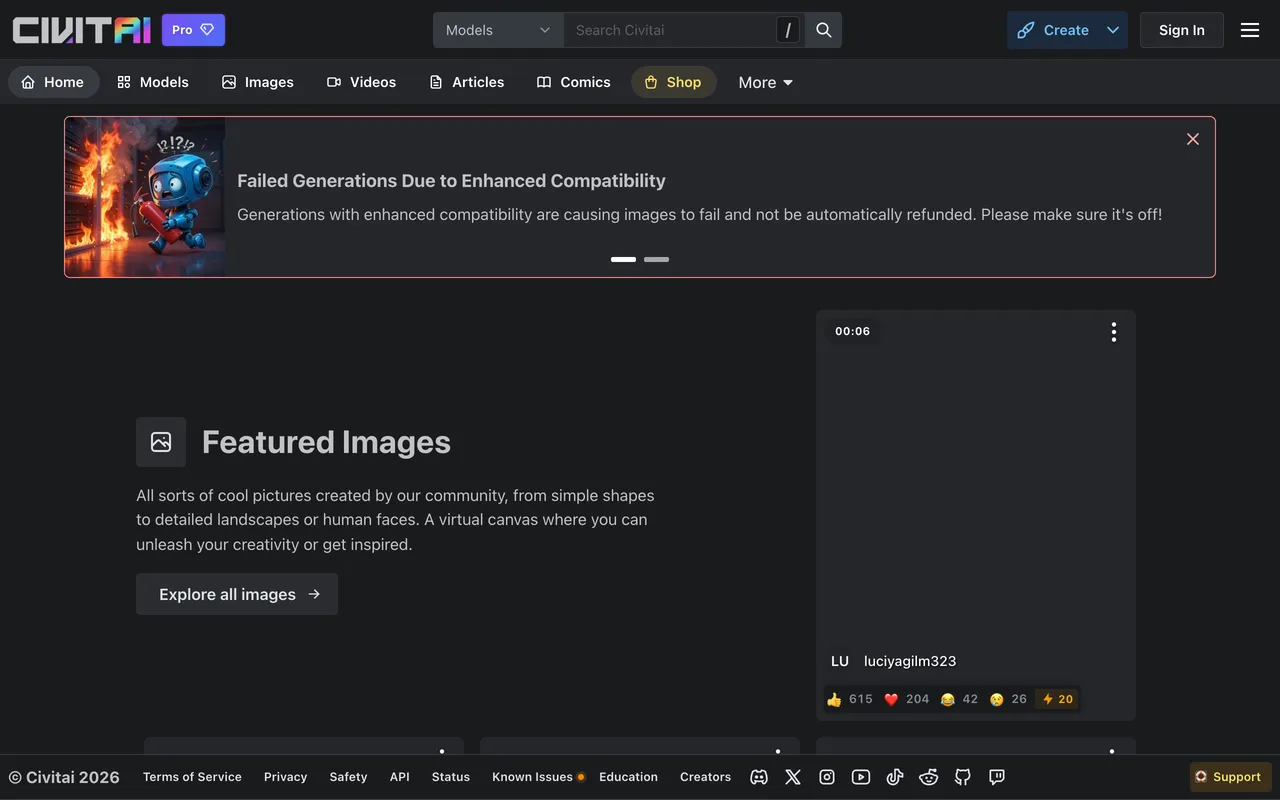Click the search magnifier icon

(824, 30)
